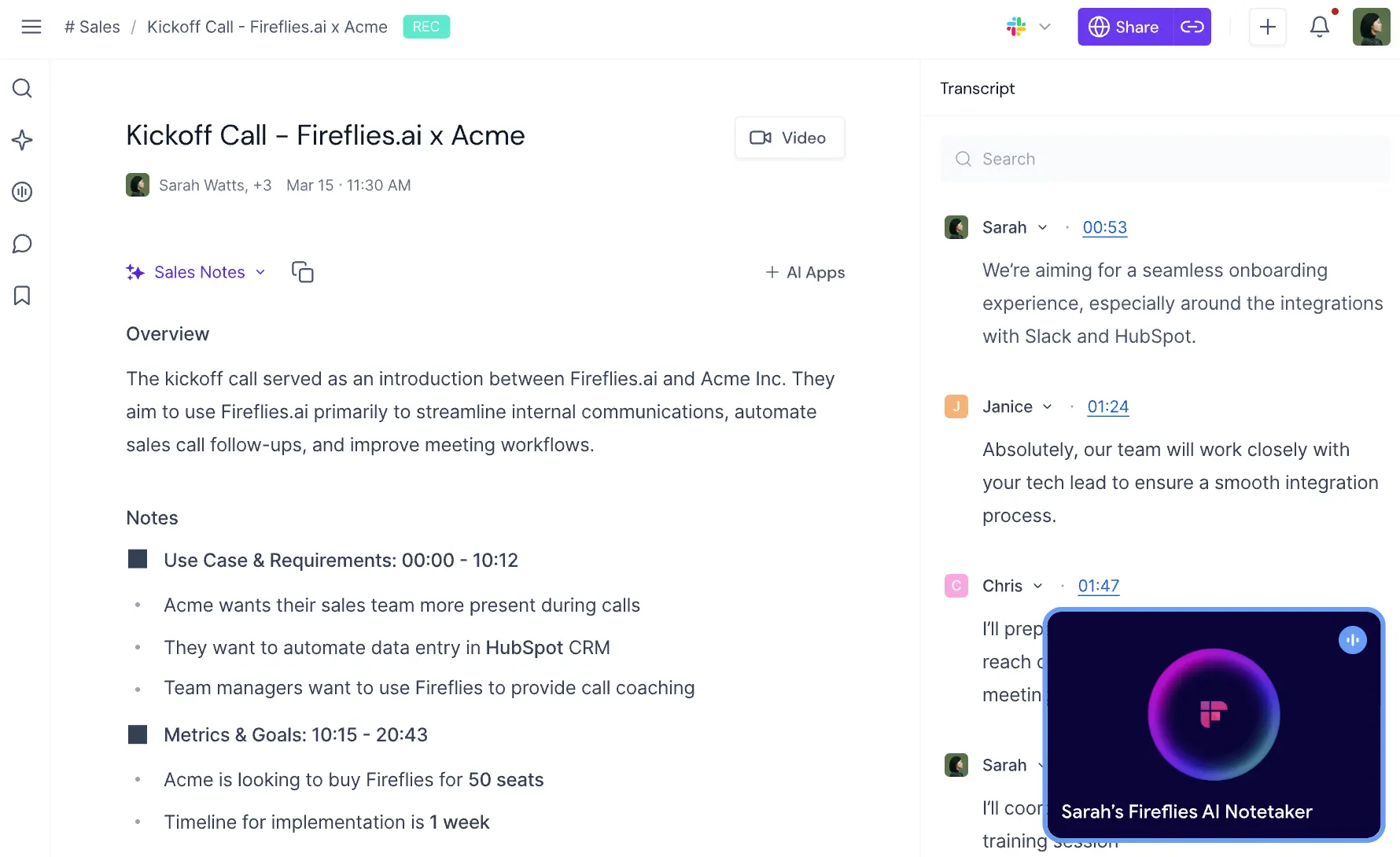1400x857 pixels.
Task: Open the notifications bell
Action: (x=1320, y=26)
